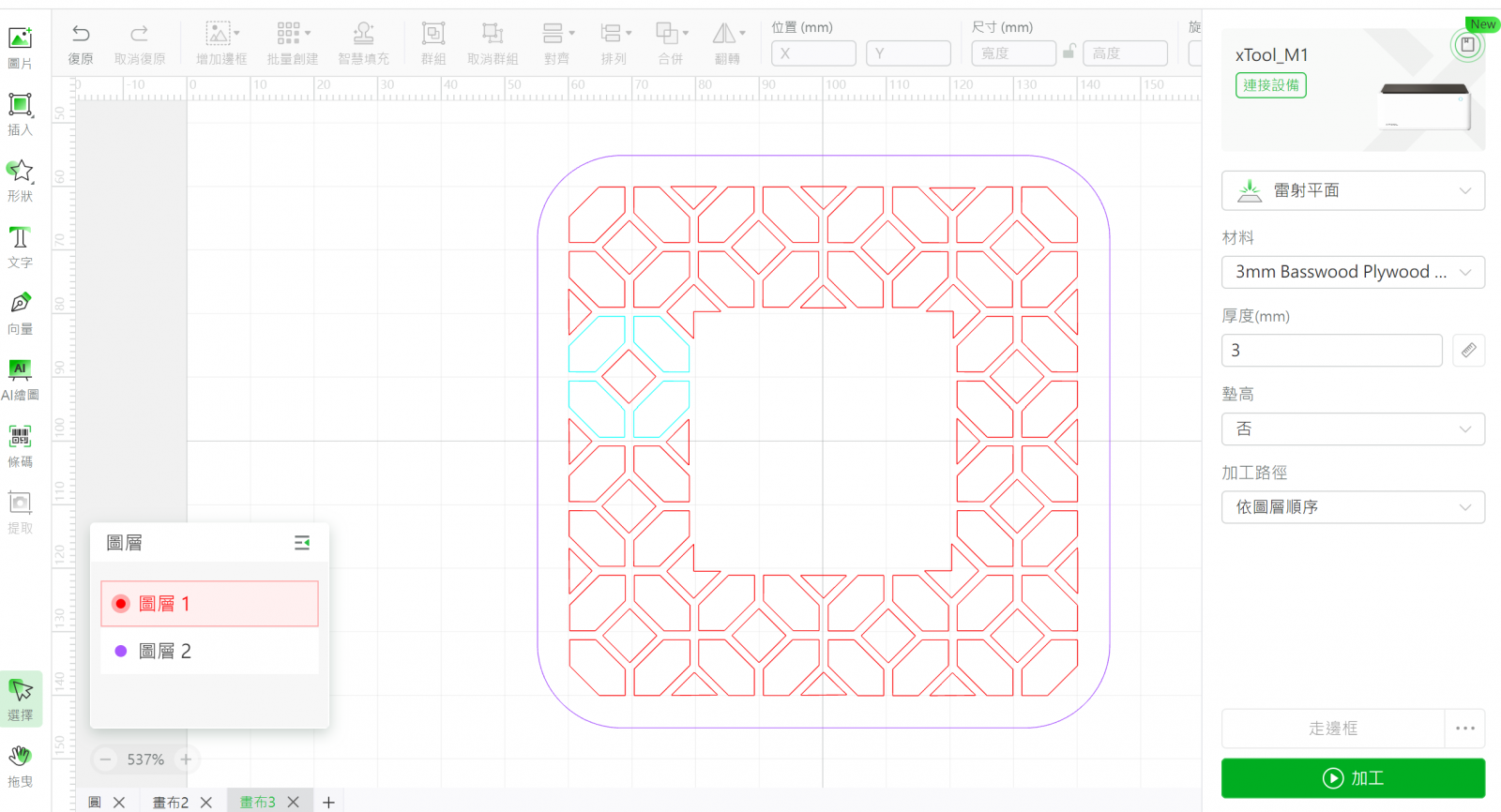Toggle the aspect ratio lock icon
1501x812 pixels.
(1069, 53)
